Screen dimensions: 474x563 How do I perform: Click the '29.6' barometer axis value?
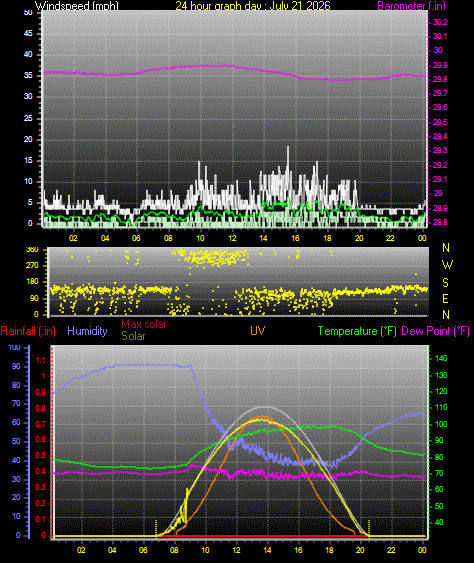pos(440,107)
